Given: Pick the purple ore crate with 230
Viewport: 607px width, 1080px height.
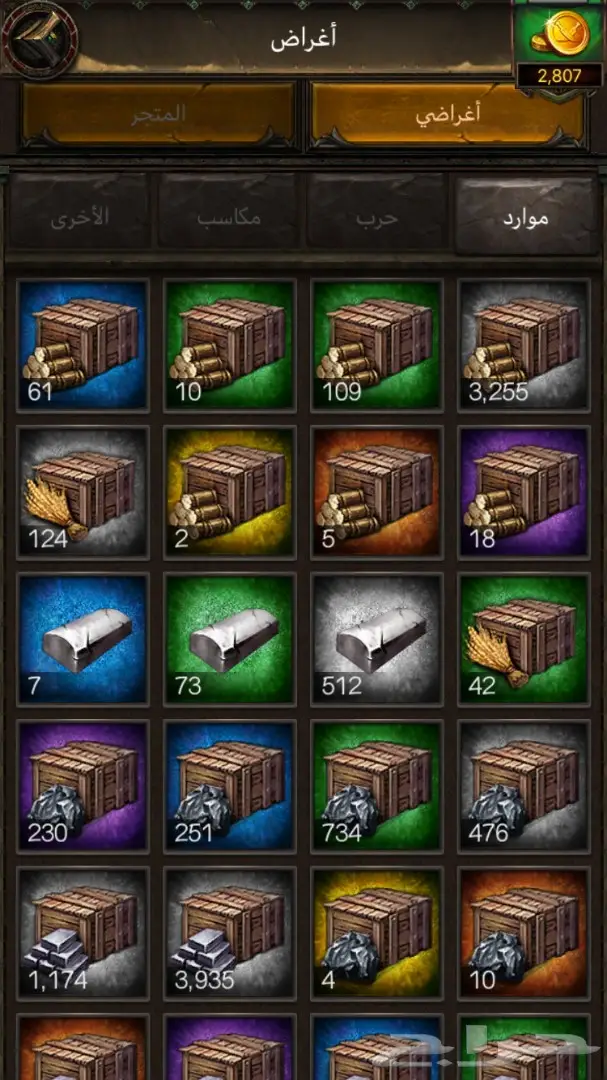Looking at the screenshot, I should [x=83, y=786].
